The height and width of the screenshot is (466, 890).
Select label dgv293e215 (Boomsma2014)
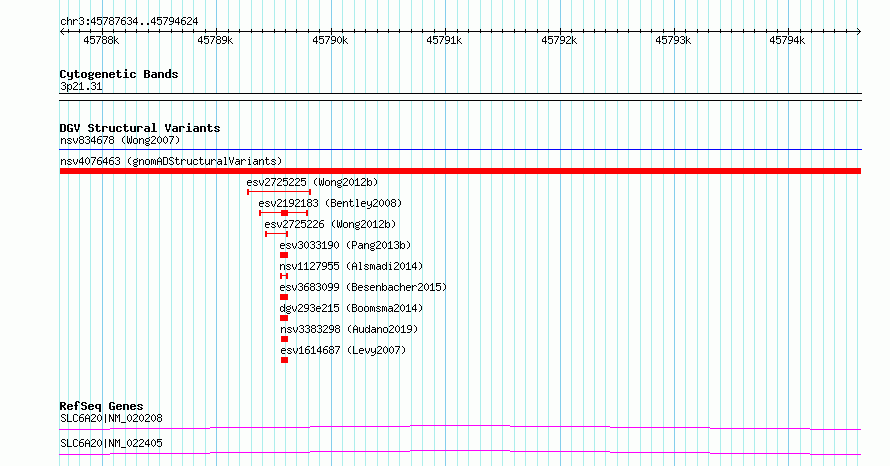pos(351,308)
